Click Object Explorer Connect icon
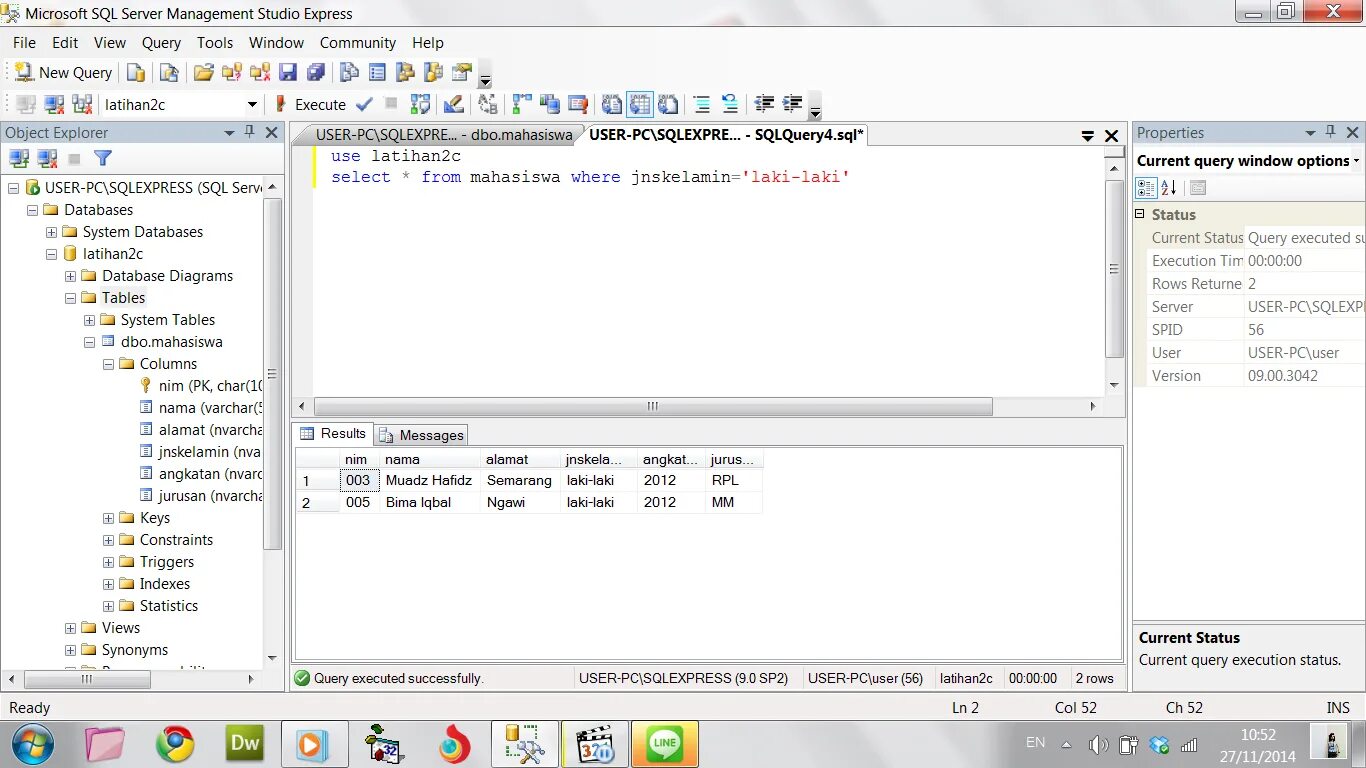The image size is (1366, 768). point(19,158)
